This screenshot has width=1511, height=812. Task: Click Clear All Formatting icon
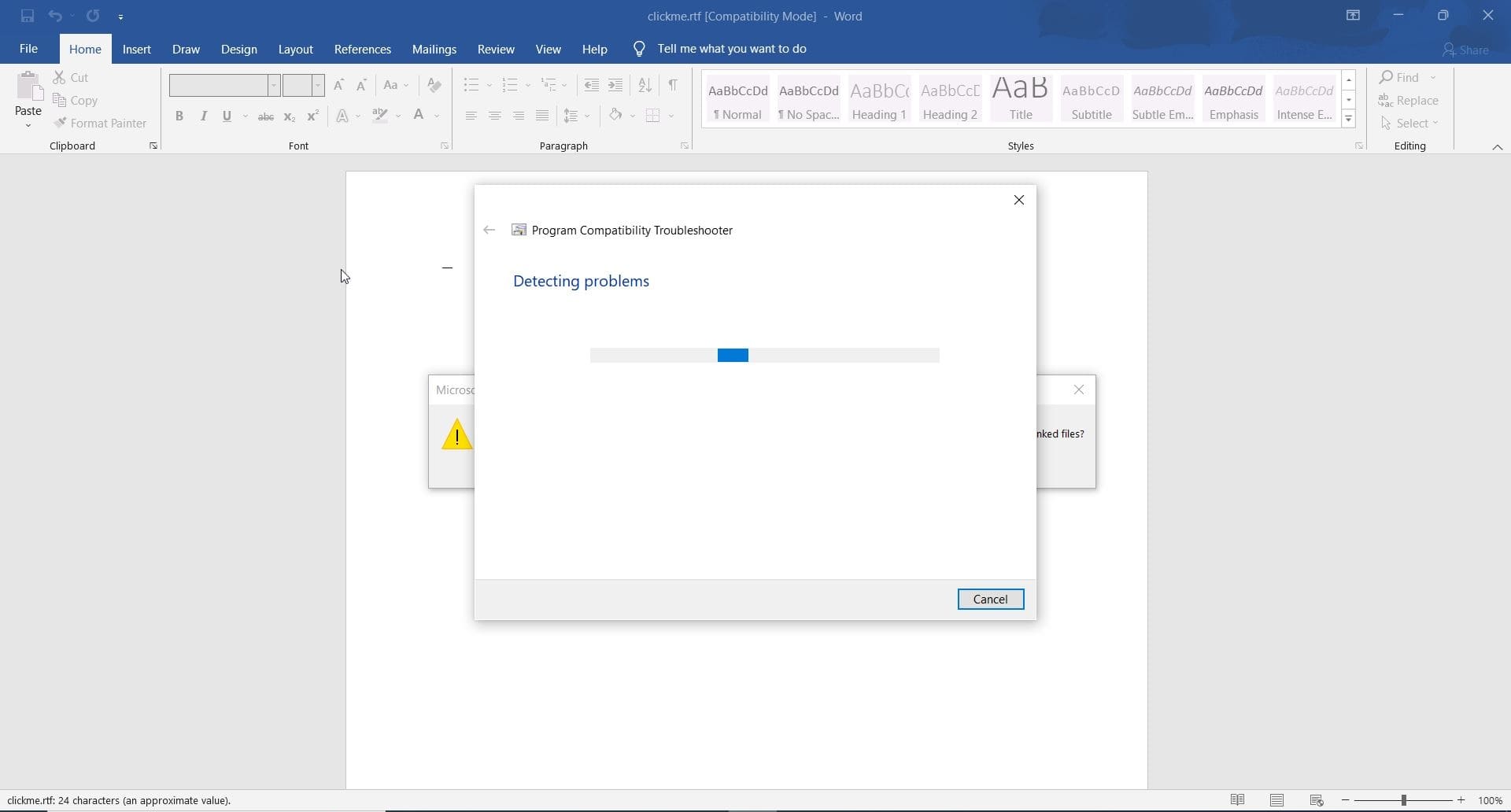434,85
